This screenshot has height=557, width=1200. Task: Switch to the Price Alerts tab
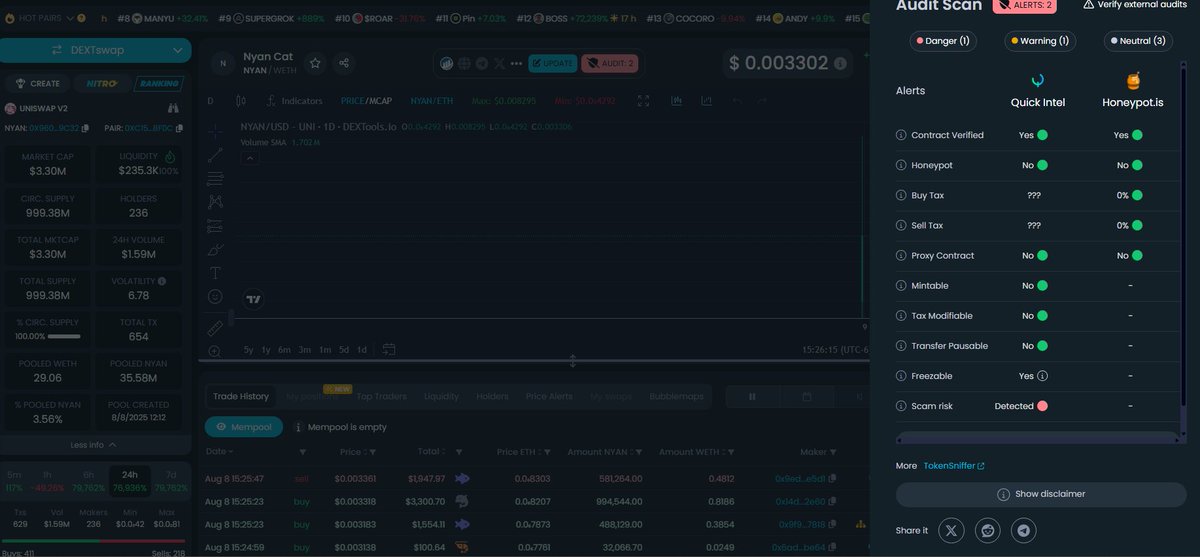point(549,396)
